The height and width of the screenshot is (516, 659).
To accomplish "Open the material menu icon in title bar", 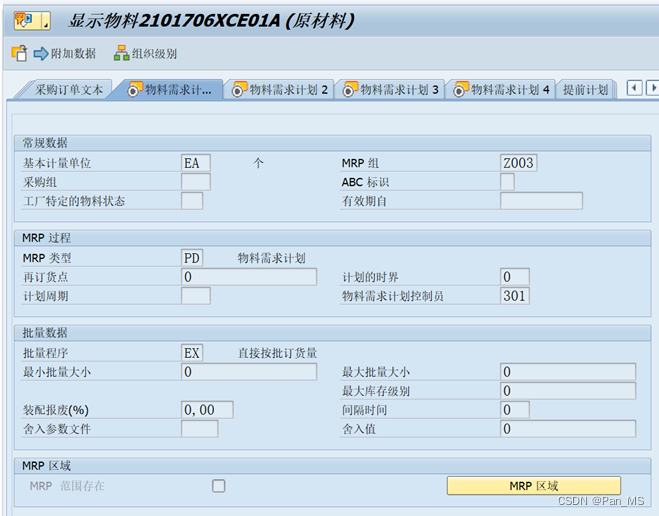I will [32, 20].
